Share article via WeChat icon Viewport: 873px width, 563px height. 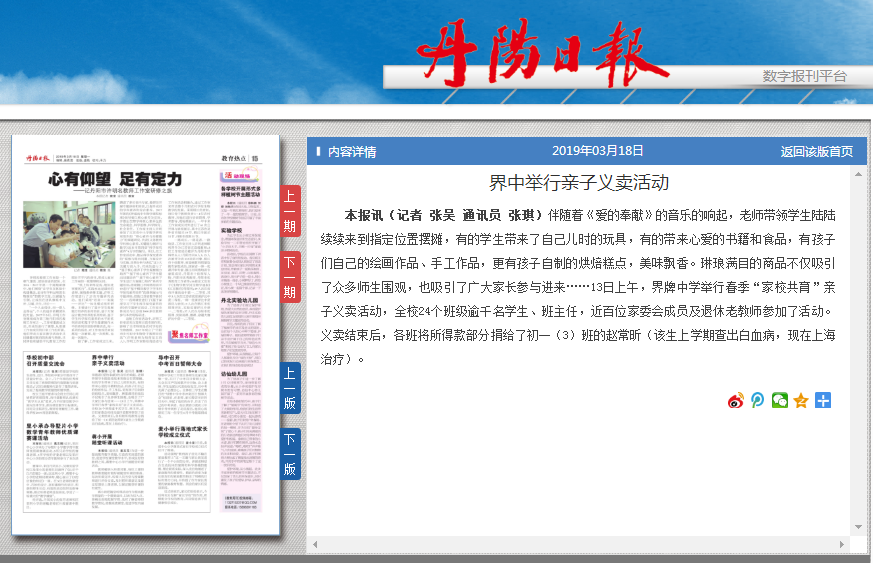pyautogui.click(x=779, y=400)
